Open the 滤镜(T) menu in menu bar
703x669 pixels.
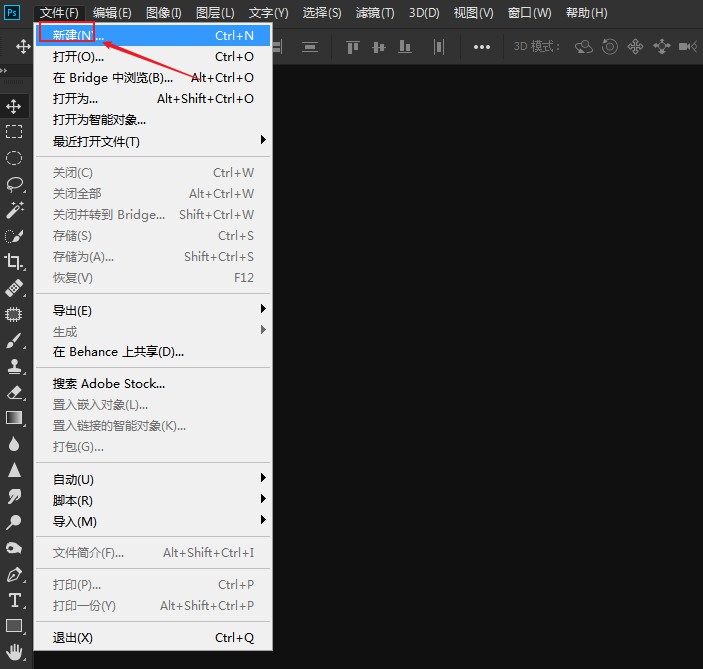[375, 13]
